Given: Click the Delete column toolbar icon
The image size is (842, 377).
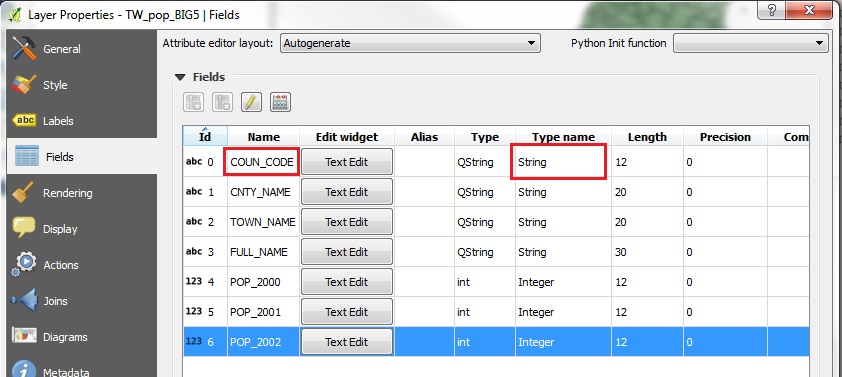Looking at the screenshot, I should pos(222,102).
